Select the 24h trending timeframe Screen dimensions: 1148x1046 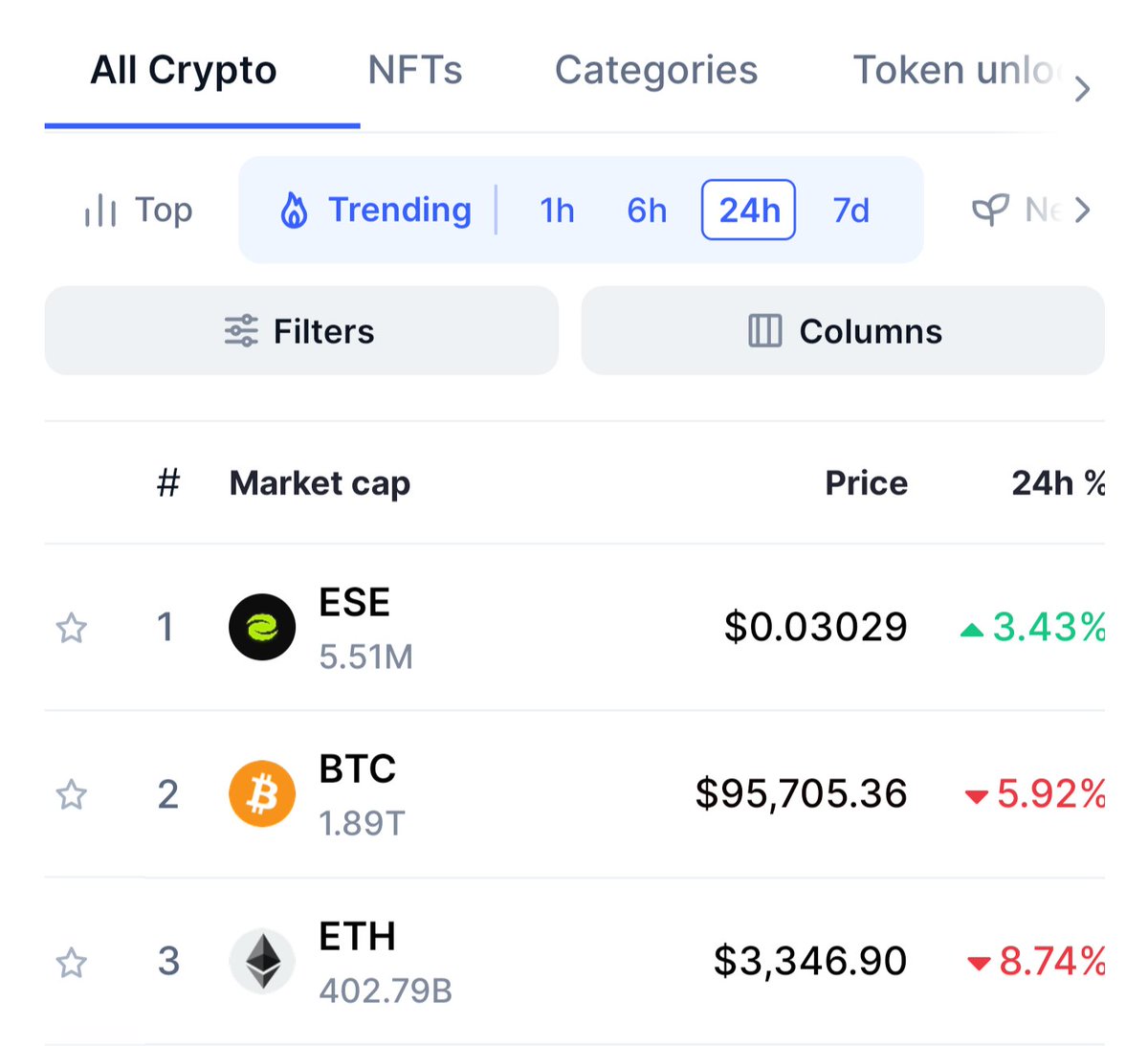click(x=749, y=210)
